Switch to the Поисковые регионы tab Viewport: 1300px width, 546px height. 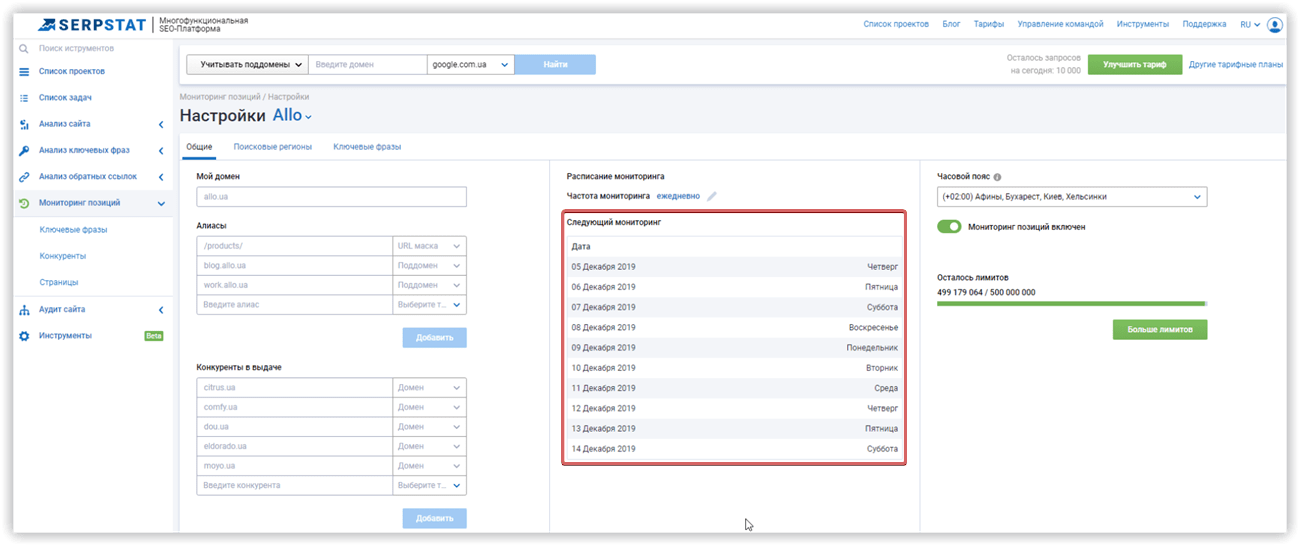click(273, 147)
